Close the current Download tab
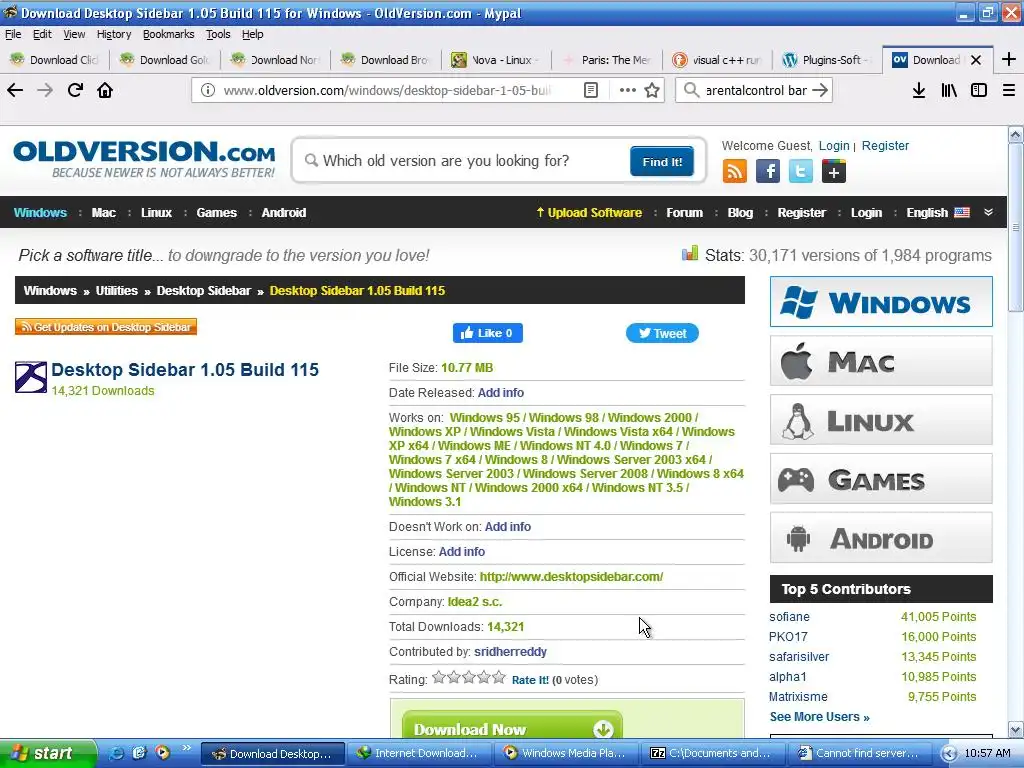Viewport: 1024px width, 768px height. (976, 60)
